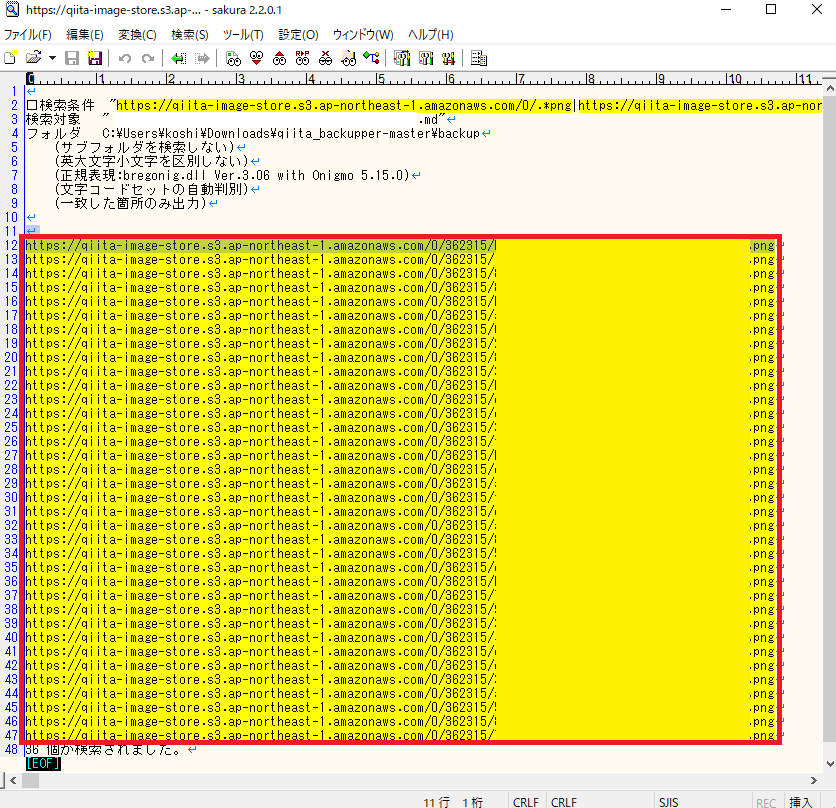Image resolution: width=836 pixels, height=808 pixels.
Task: Click the REC macro recording indicator
Action: point(766,802)
